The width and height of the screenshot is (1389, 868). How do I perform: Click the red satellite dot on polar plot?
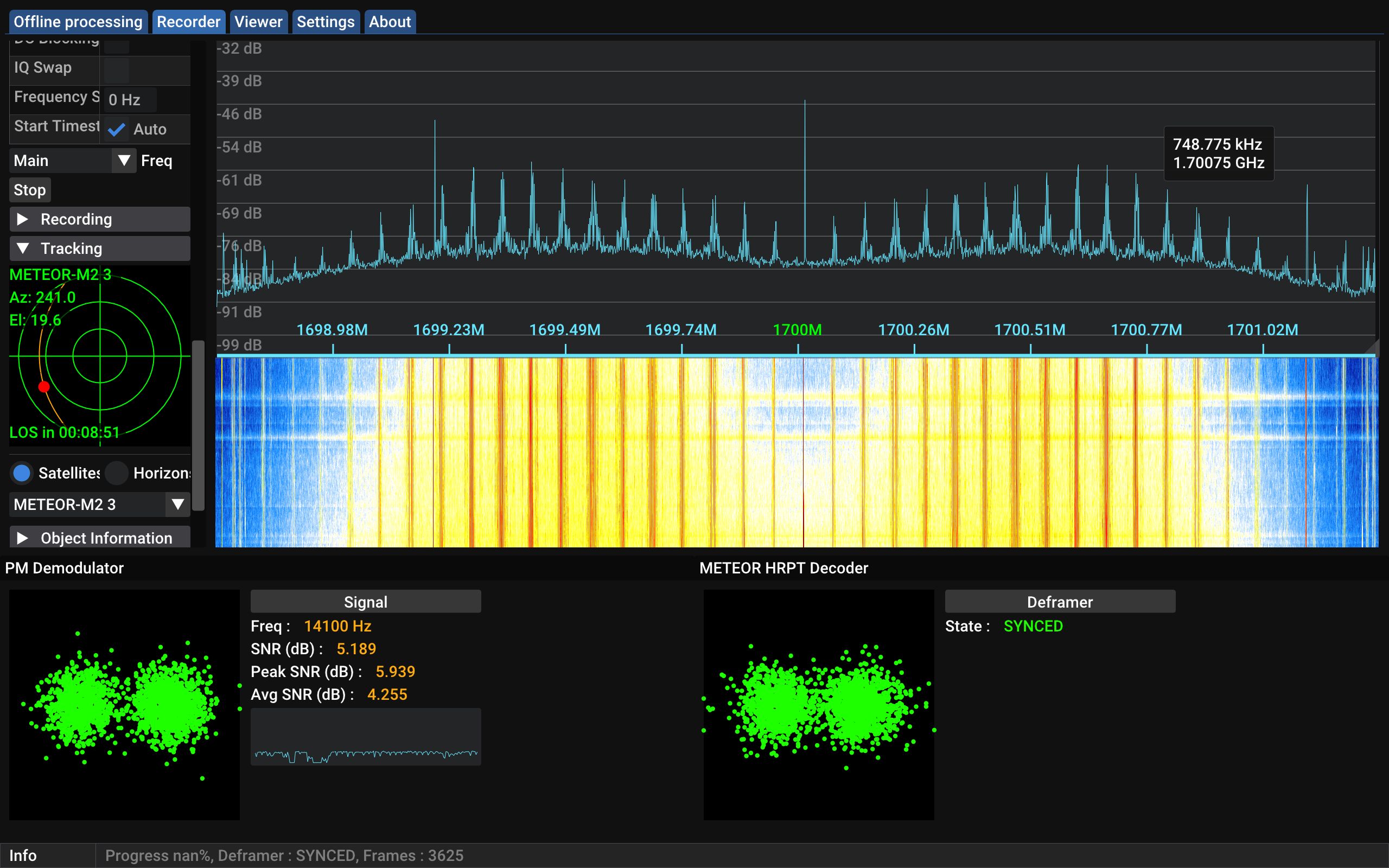click(43, 386)
